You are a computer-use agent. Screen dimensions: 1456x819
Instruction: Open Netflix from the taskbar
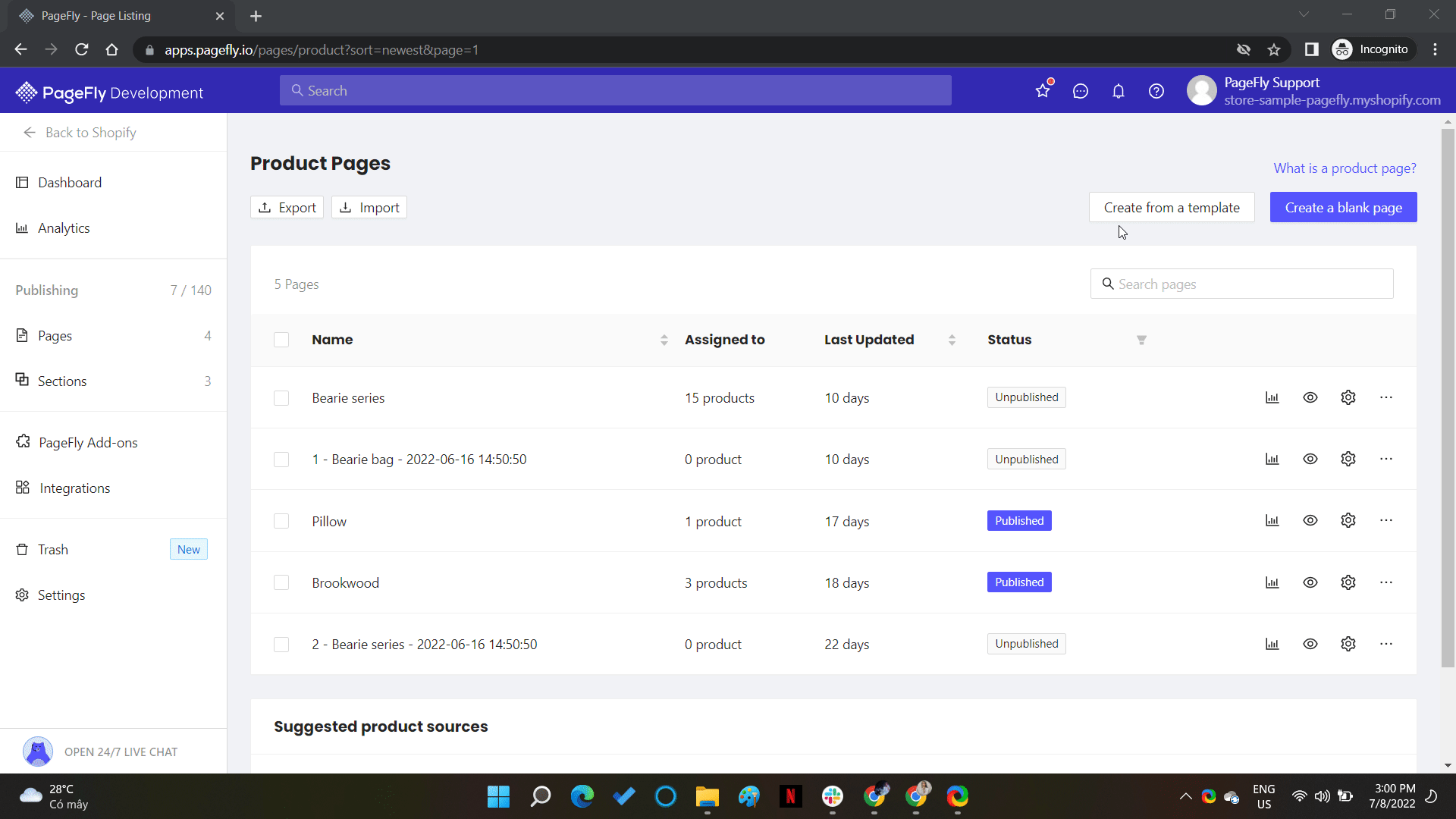pos(790,796)
